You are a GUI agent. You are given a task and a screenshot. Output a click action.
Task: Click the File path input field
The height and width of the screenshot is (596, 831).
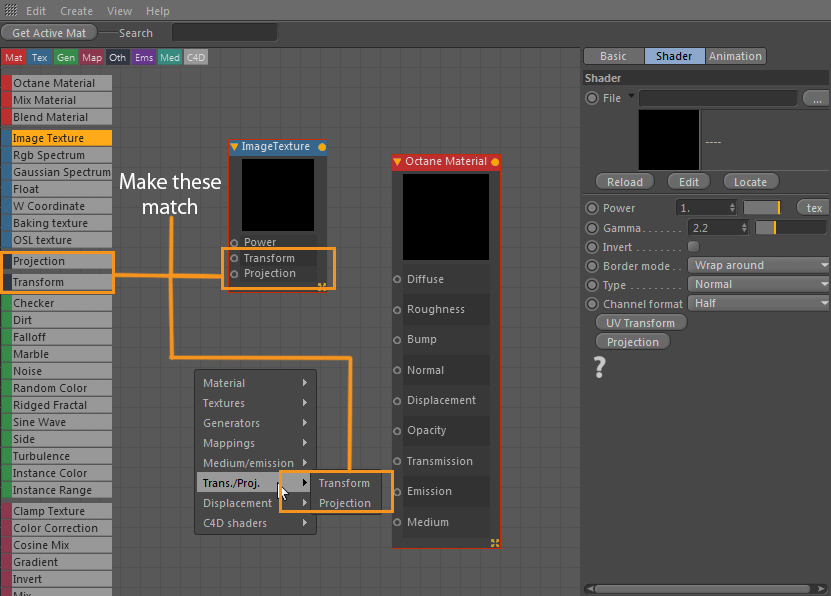718,98
